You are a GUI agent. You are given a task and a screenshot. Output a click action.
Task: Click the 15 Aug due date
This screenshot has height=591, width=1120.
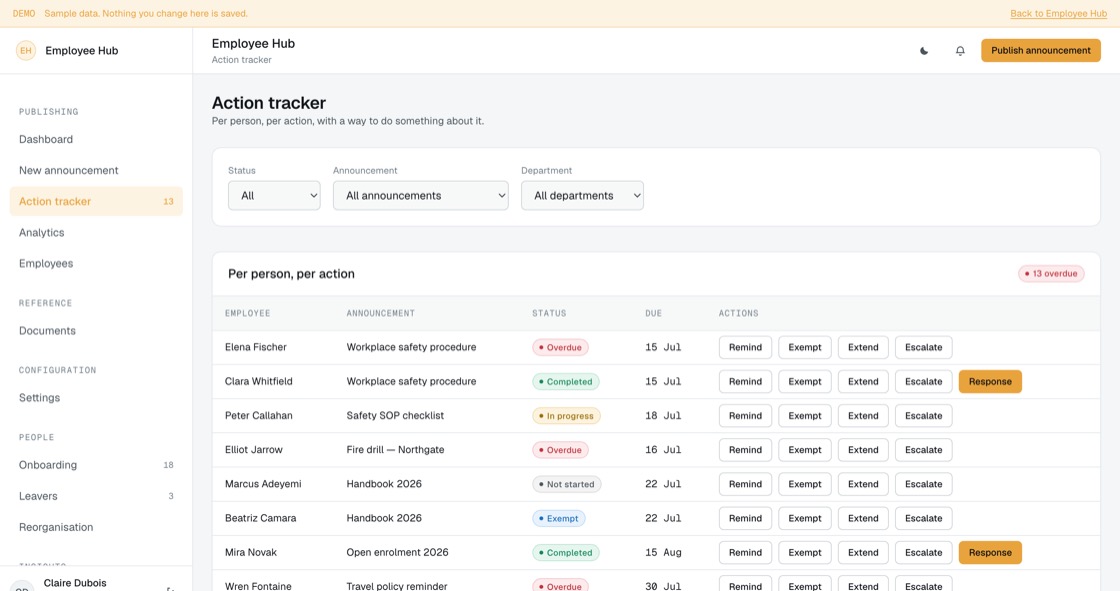click(663, 552)
